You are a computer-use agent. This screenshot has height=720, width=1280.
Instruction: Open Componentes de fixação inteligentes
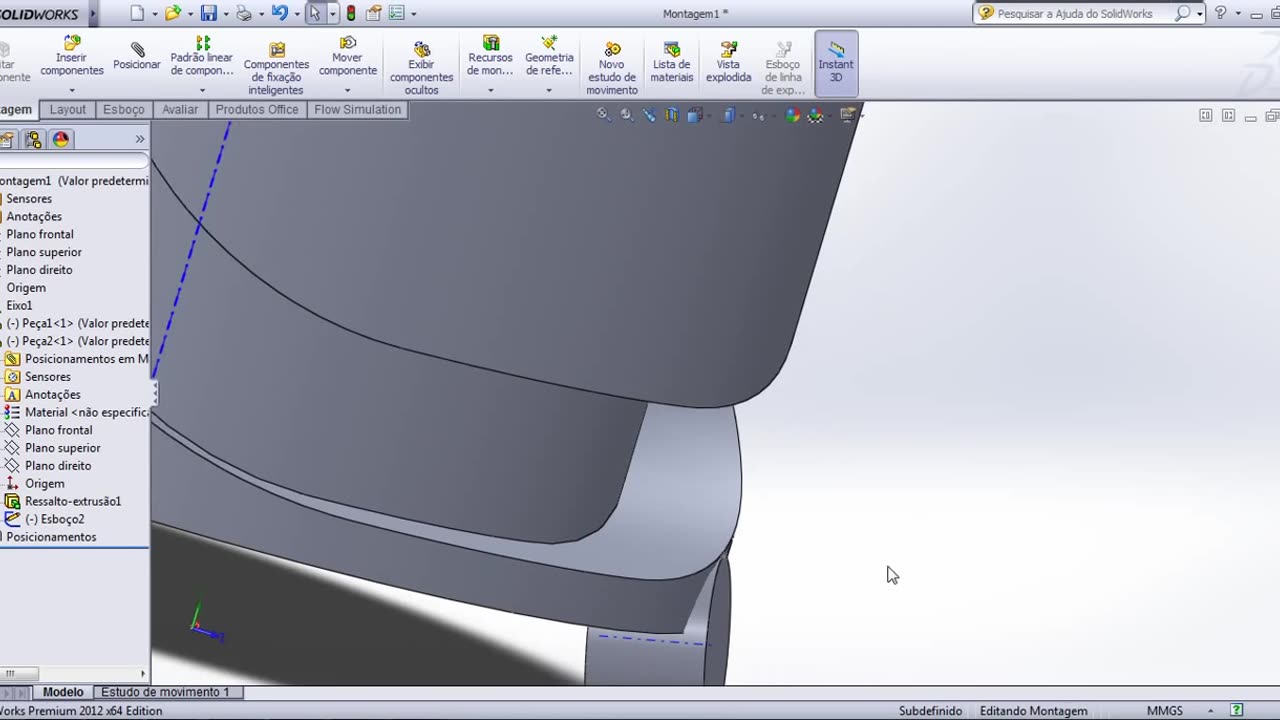277,68
